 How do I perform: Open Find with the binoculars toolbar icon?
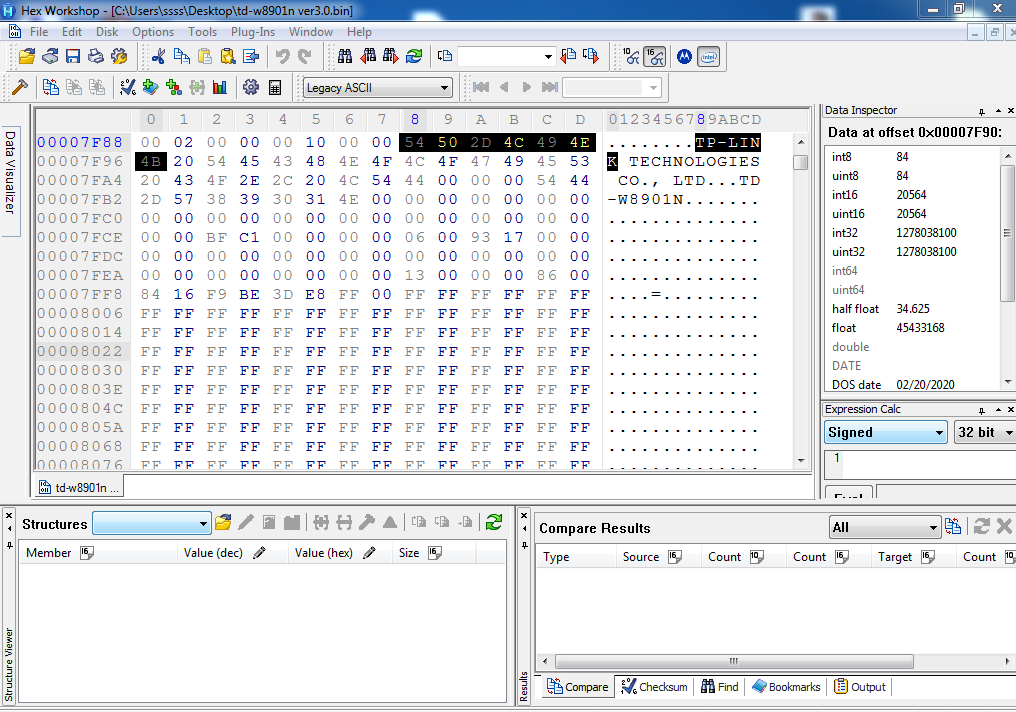(345, 56)
